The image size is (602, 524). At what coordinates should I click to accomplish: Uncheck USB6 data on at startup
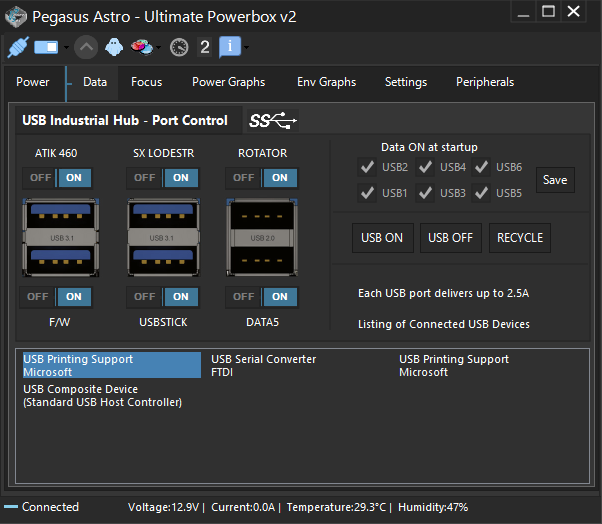tap(481, 167)
